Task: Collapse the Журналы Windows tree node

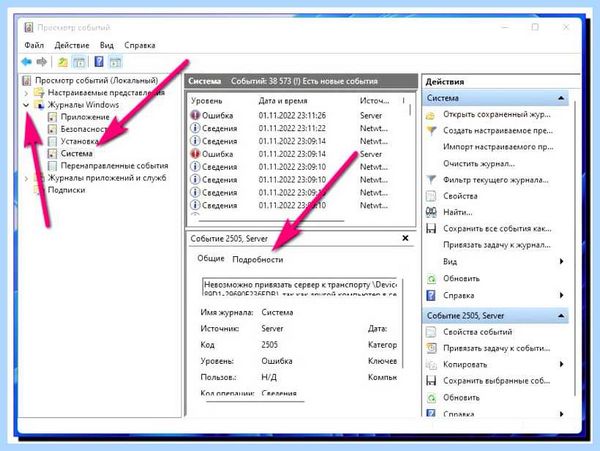Action: pos(26,105)
